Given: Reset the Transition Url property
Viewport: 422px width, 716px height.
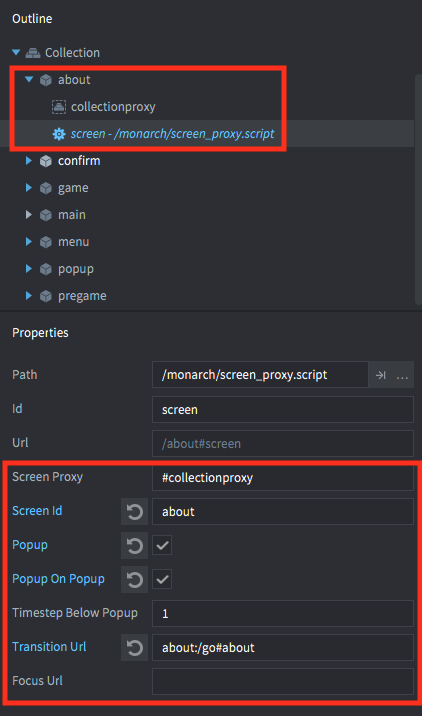Looking at the screenshot, I should pyautogui.click(x=134, y=647).
